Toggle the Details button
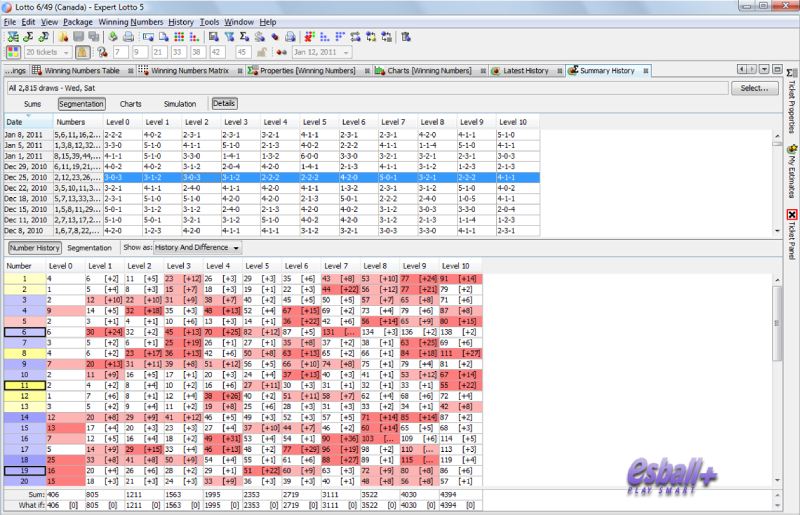 point(224,104)
